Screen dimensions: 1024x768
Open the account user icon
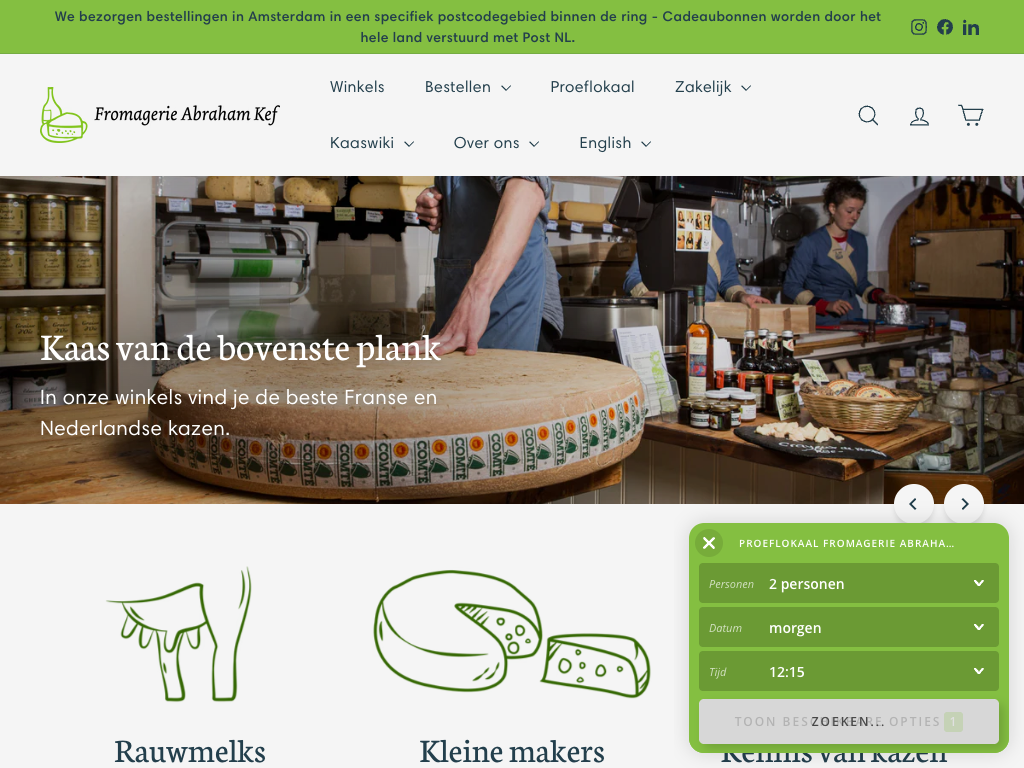(x=920, y=116)
